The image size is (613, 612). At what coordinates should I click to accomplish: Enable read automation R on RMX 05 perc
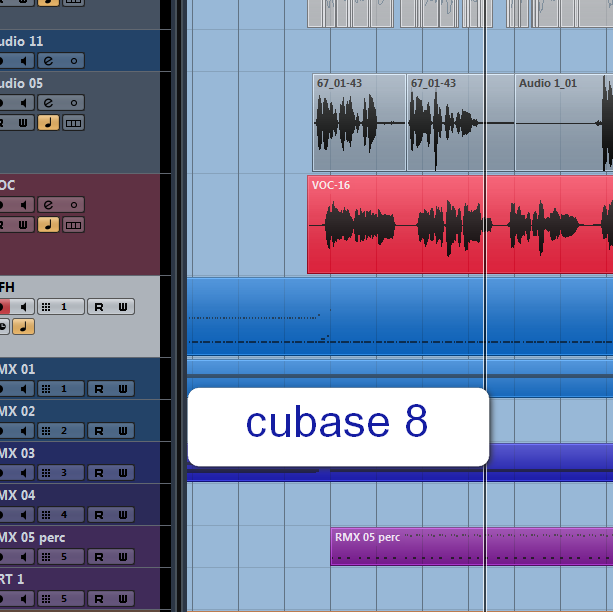click(99, 557)
